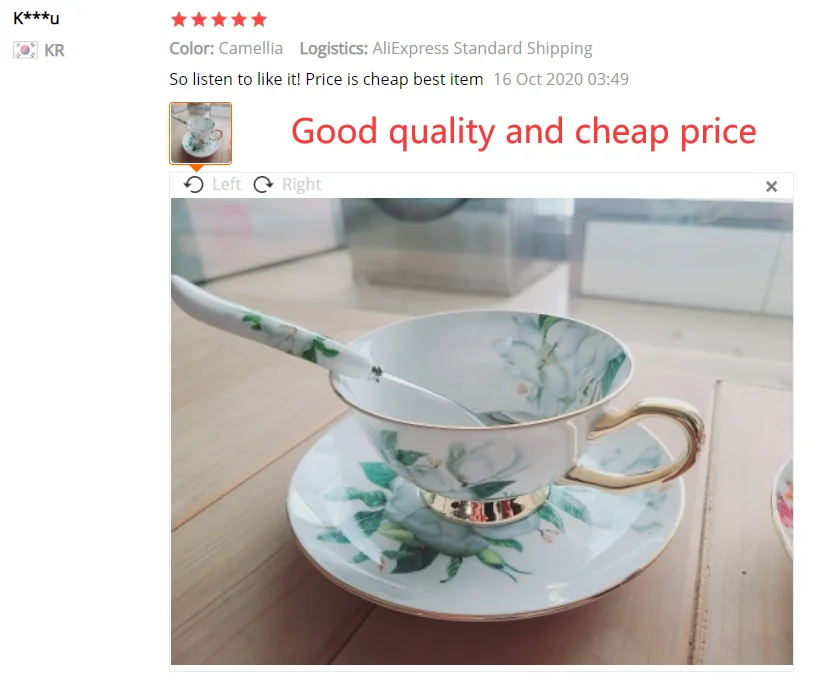Image resolution: width=819 pixels, height=685 pixels.
Task: Open reviewer K***u's profile name
Action: (36, 18)
